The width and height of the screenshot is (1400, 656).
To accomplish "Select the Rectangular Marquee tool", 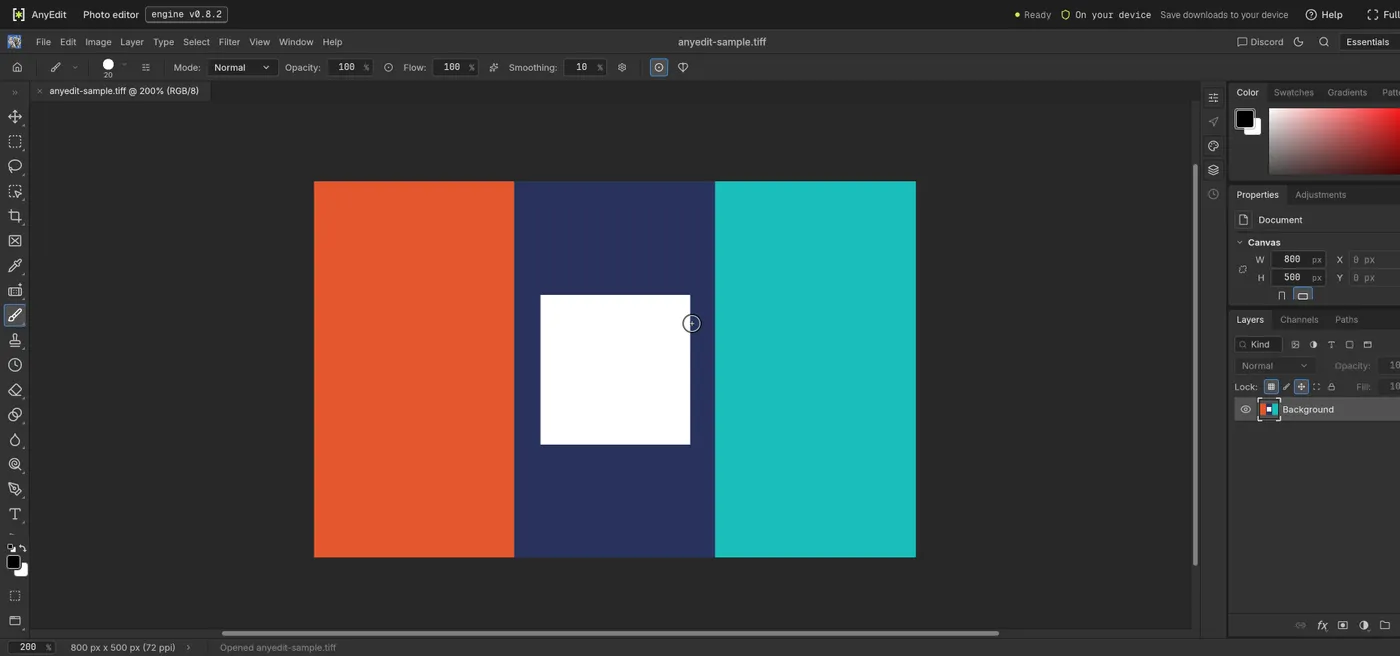I will [x=15, y=142].
